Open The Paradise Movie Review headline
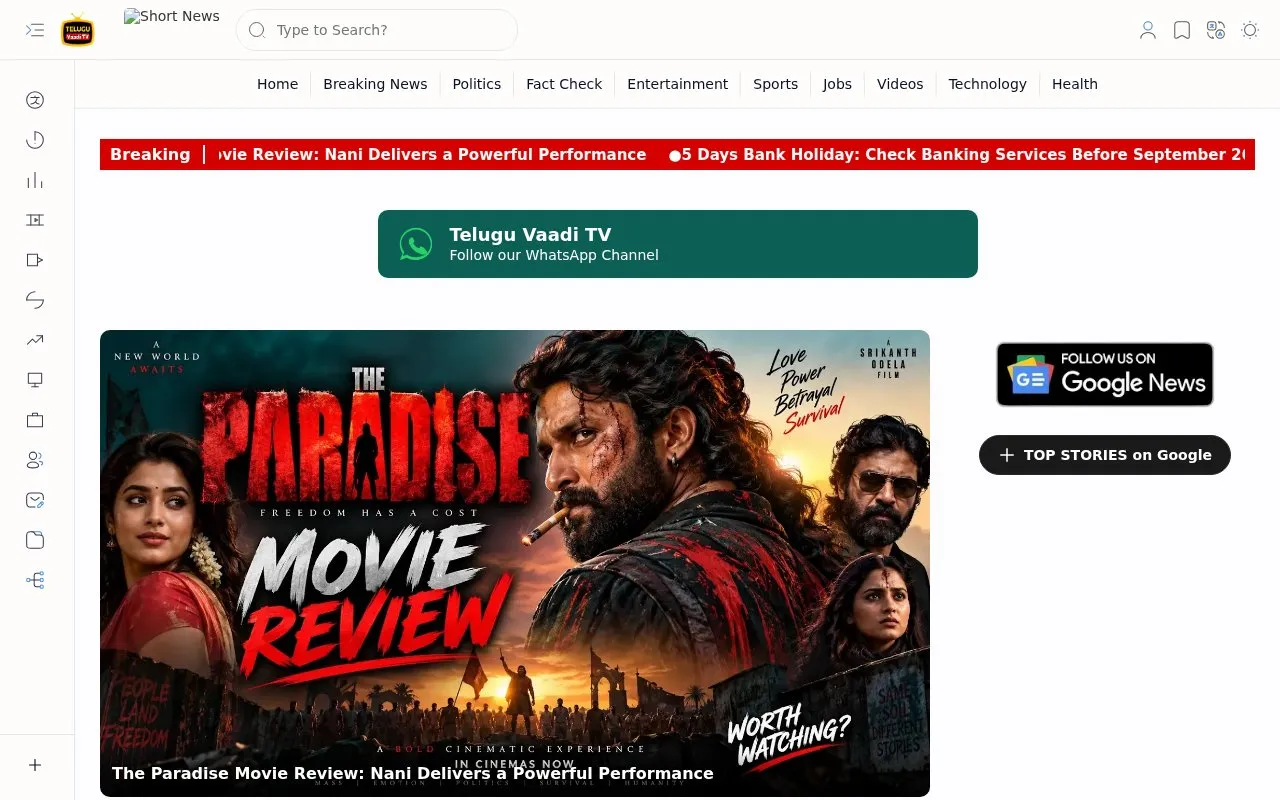The width and height of the screenshot is (1280, 800). (413, 773)
